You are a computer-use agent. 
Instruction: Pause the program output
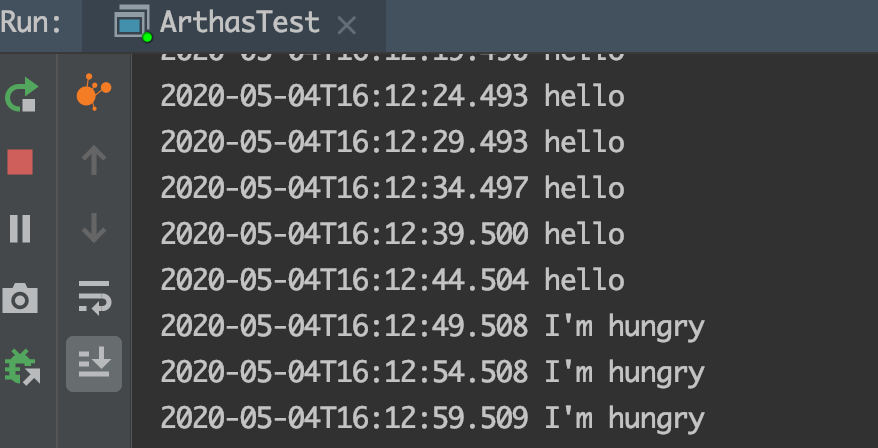point(20,229)
